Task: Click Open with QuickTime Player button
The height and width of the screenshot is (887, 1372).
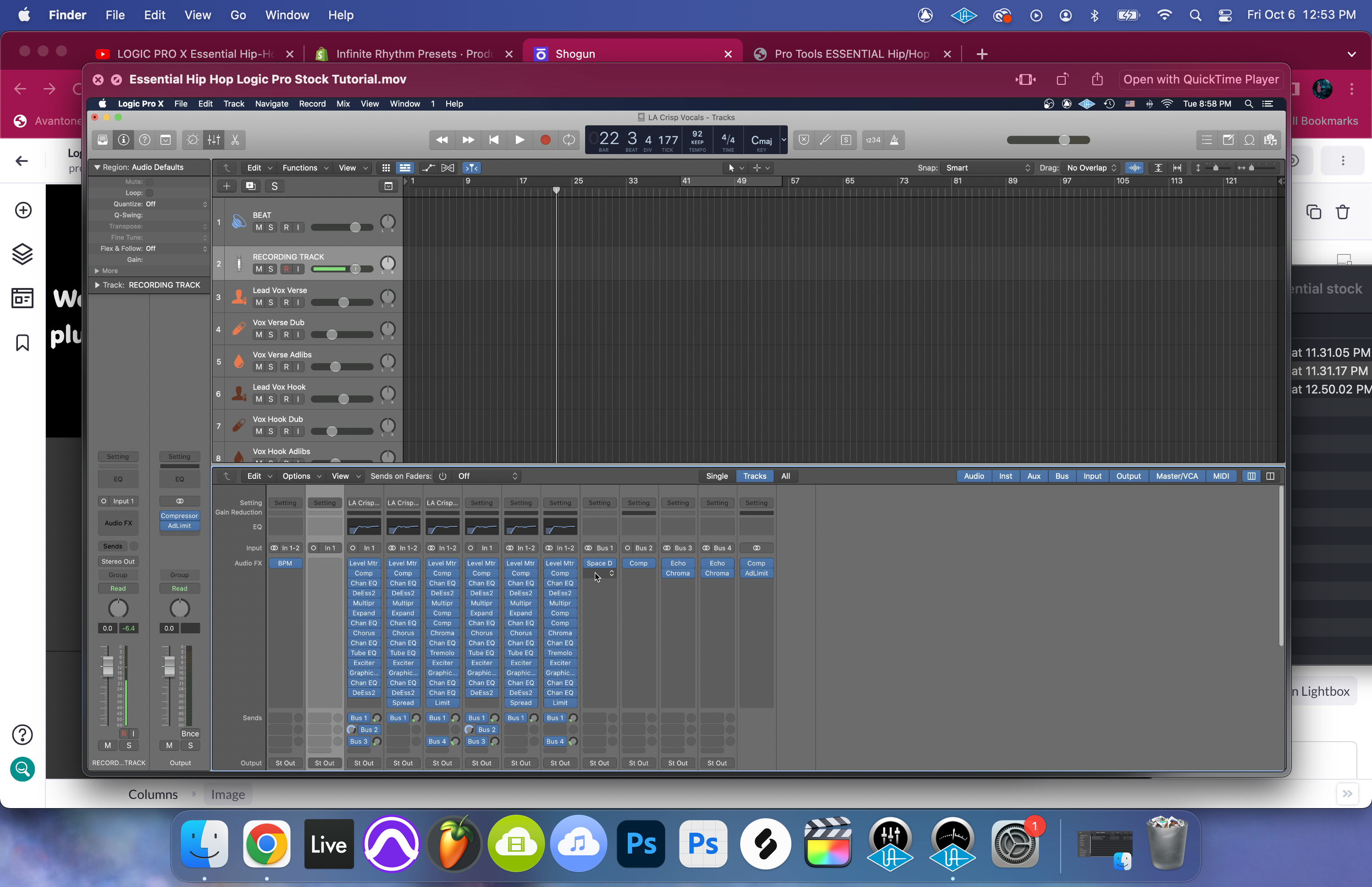Action: click(1201, 79)
